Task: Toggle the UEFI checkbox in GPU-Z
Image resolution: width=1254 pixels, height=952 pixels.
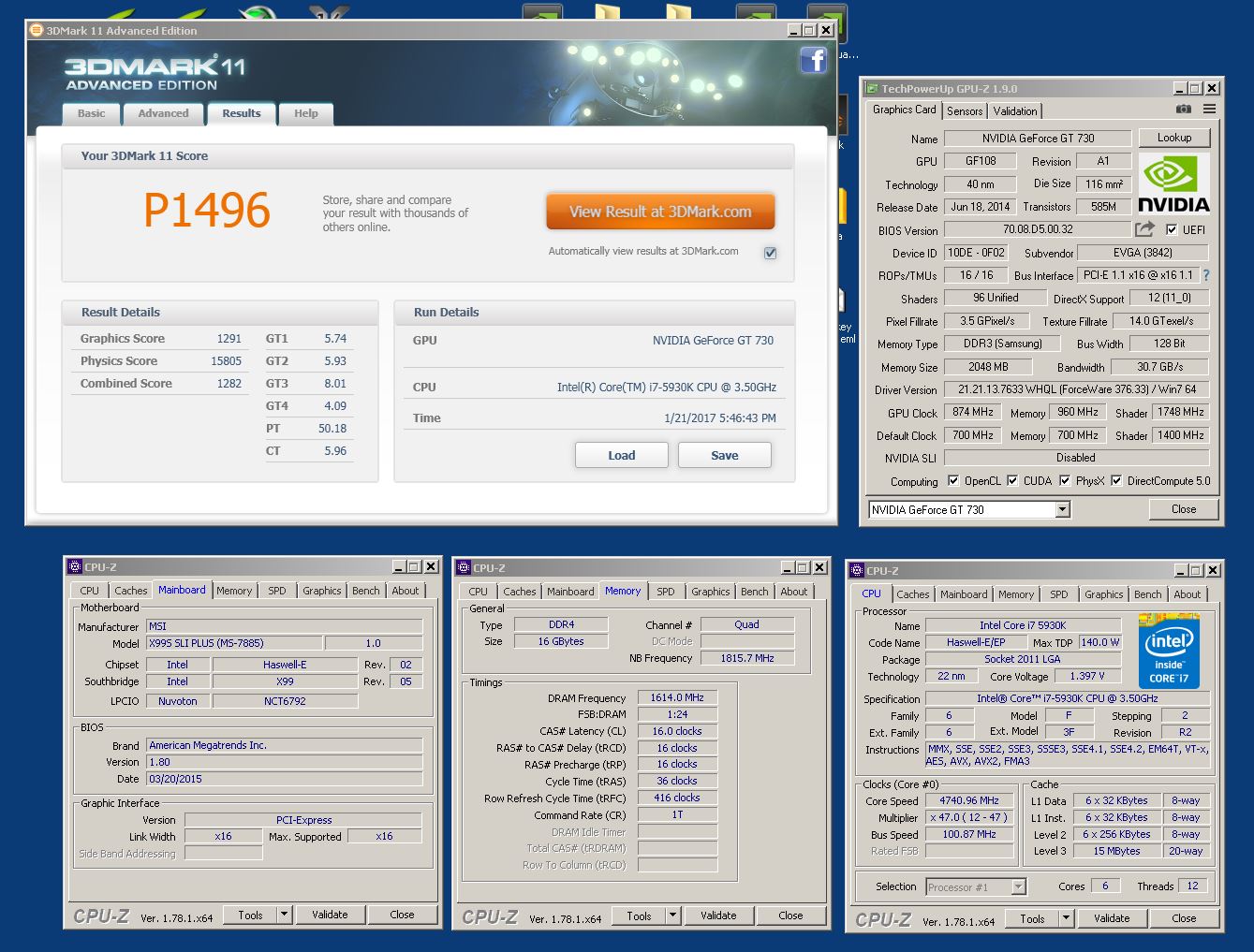Action: click(x=1172, y=229)
